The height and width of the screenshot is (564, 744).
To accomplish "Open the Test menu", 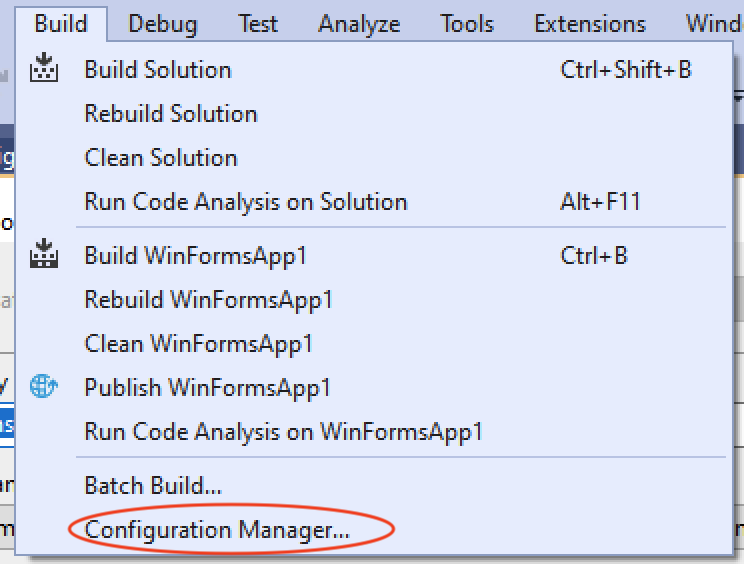I will 258,23.
